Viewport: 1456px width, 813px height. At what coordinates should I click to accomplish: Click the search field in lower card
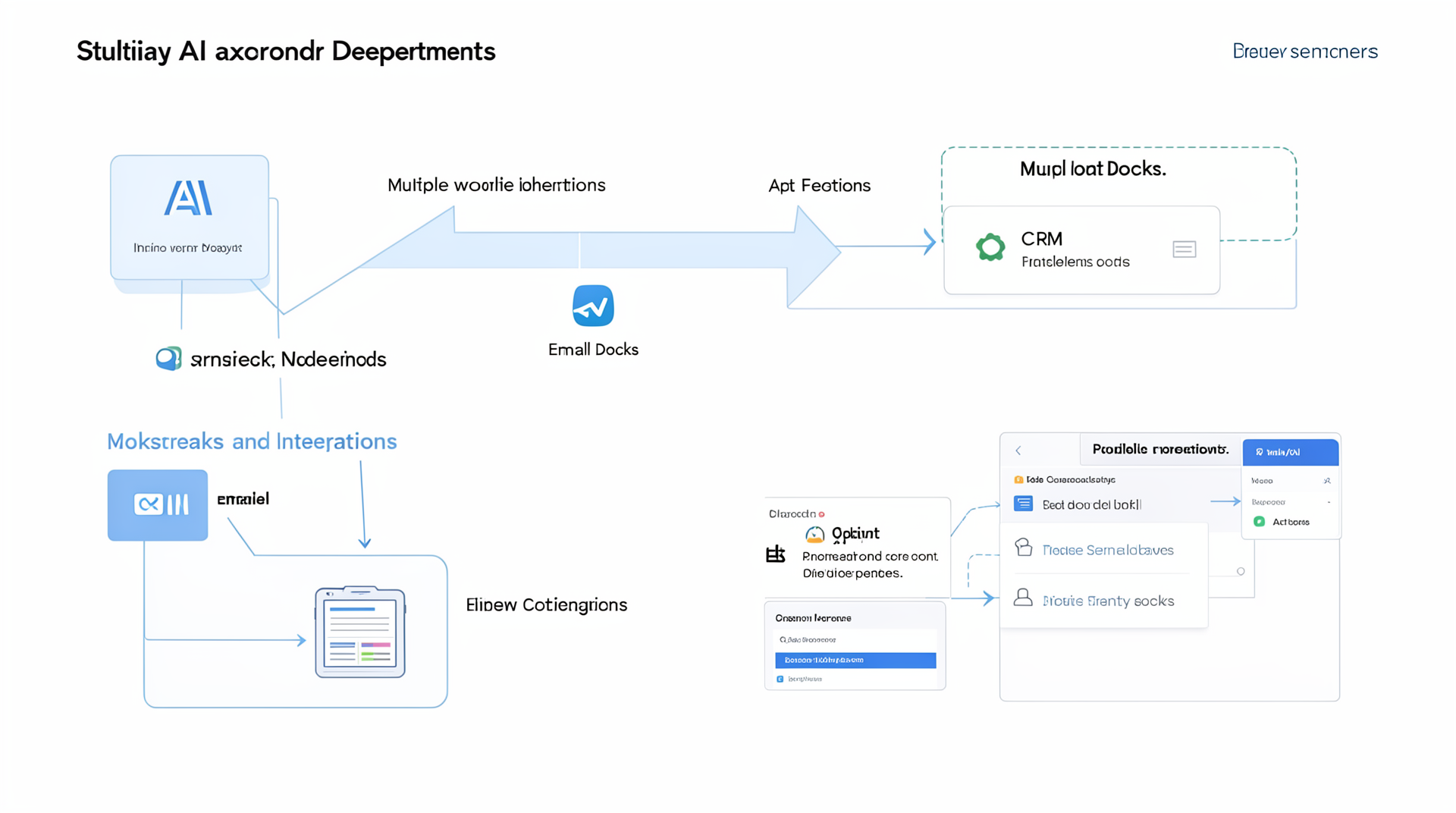[x=855, y=639]
